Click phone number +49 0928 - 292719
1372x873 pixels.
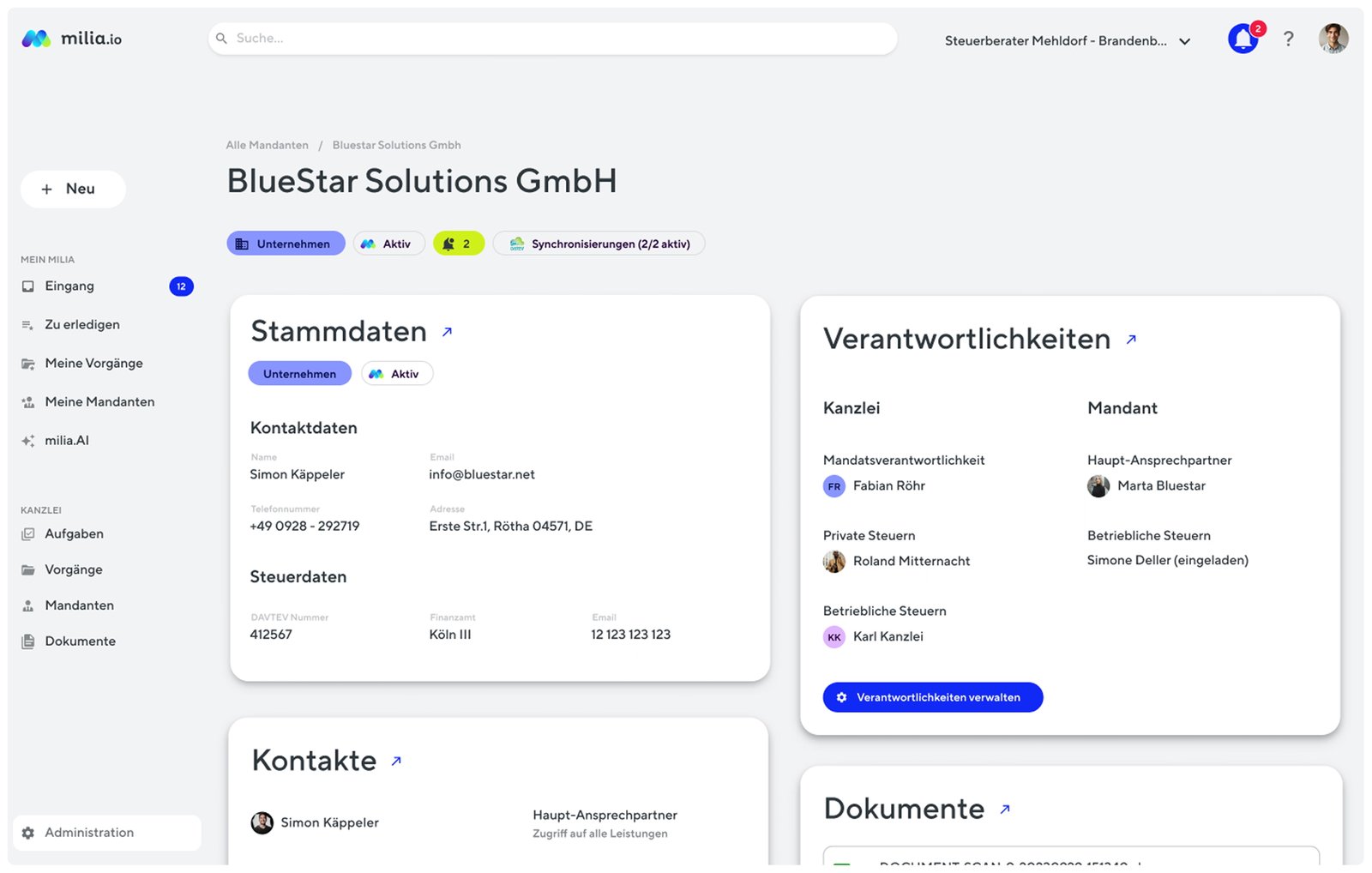point(304,526)
